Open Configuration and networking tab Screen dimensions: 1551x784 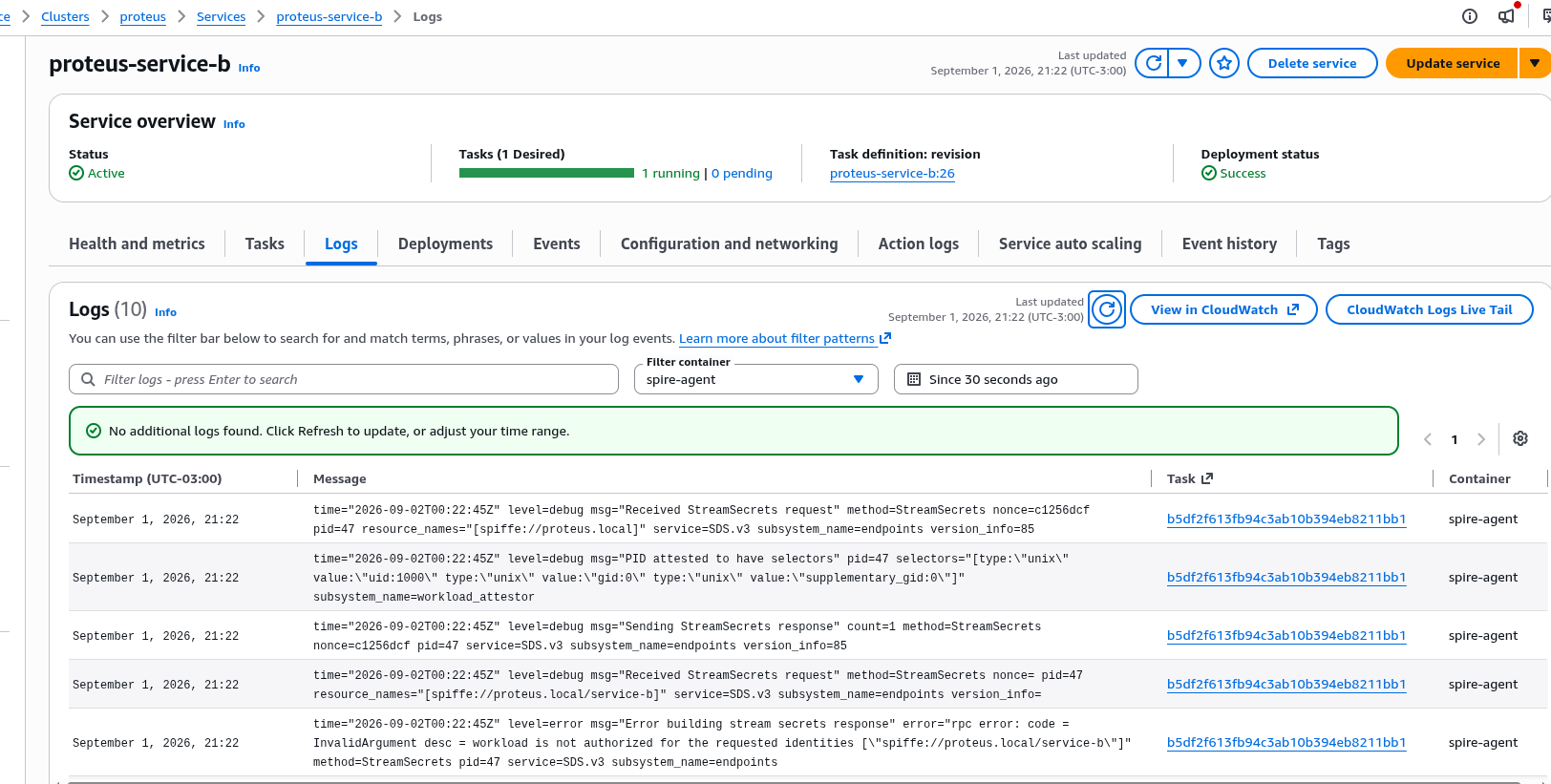click(729, 244)
